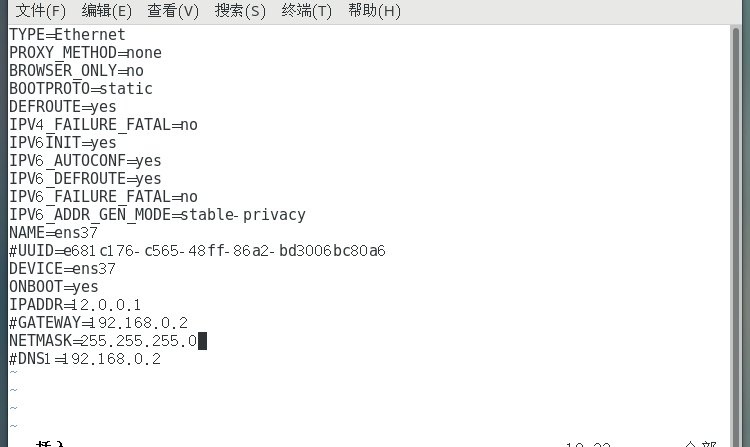Click the BOOTPROTO=static line
This screenshot has height=447, width=750.
coord(80,88)
